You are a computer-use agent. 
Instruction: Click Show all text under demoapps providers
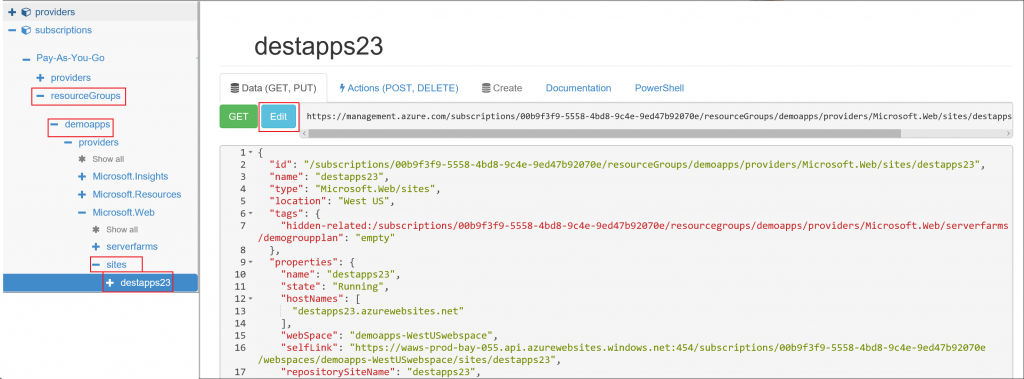coord(108,159)
